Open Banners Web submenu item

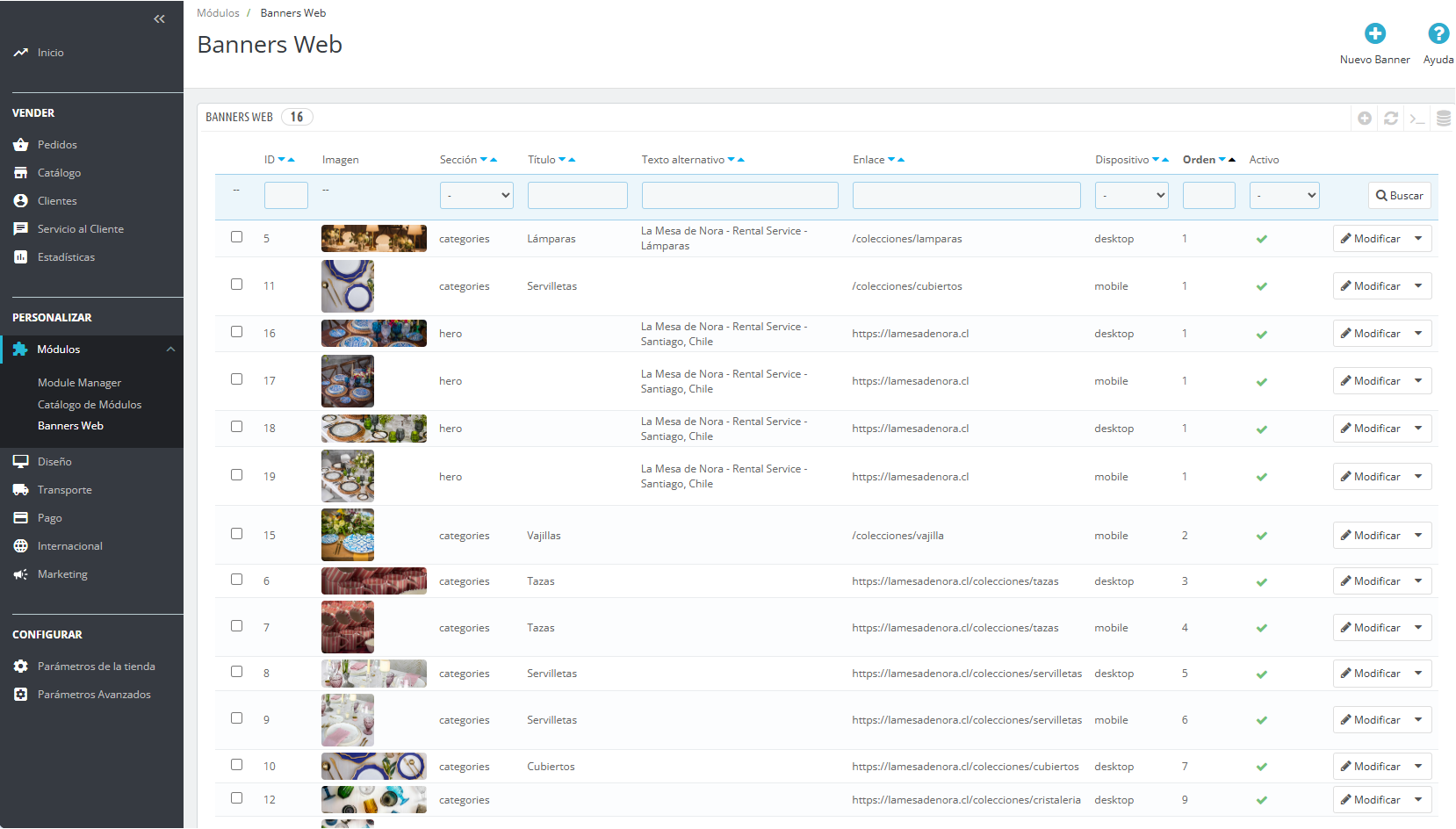(71, 426)
